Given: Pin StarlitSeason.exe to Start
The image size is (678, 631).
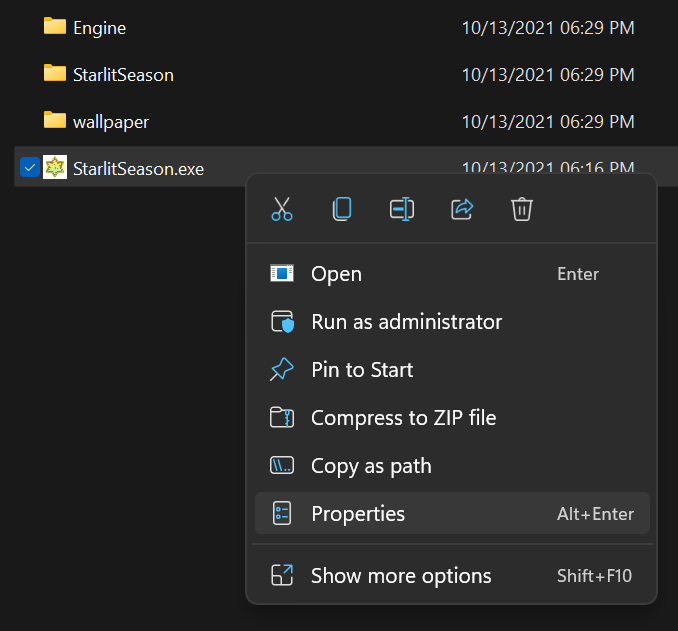Looking at the screenshot, I should tap(362, 370).
